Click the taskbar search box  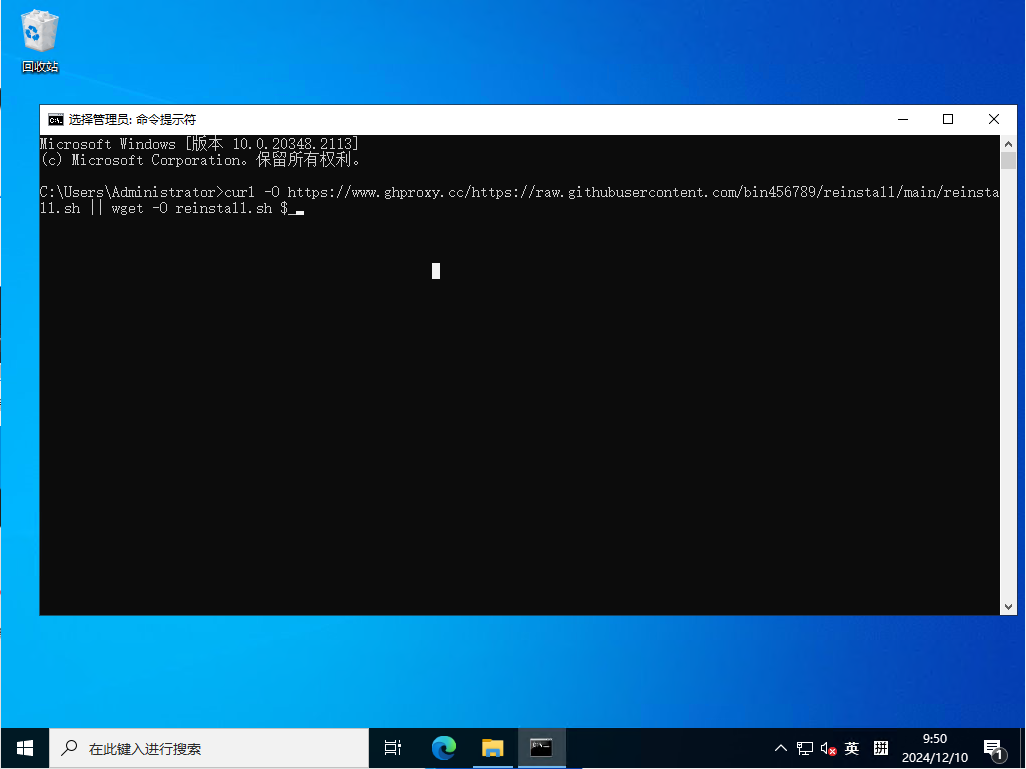tap(209, 748)
